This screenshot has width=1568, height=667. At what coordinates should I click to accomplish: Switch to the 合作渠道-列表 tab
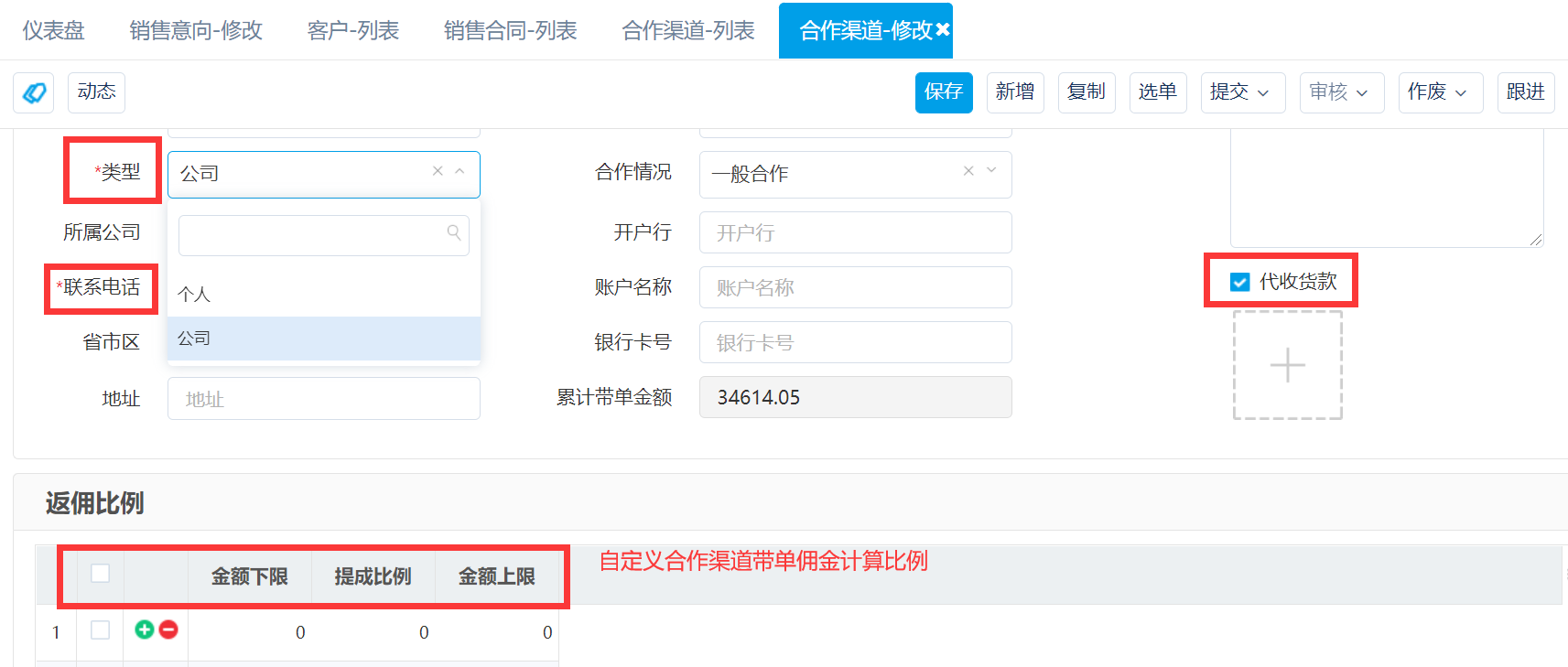tap(688, 30)
